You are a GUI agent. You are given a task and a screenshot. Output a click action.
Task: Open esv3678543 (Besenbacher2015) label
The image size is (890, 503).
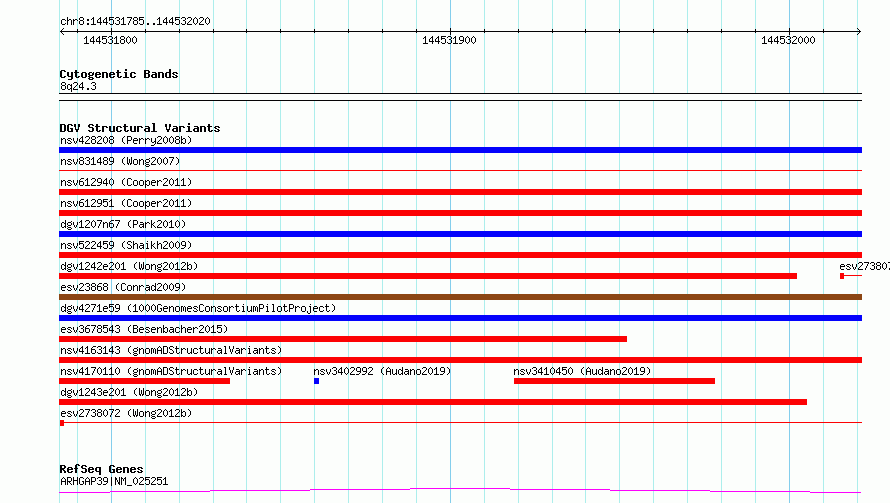tap(144, 329)
